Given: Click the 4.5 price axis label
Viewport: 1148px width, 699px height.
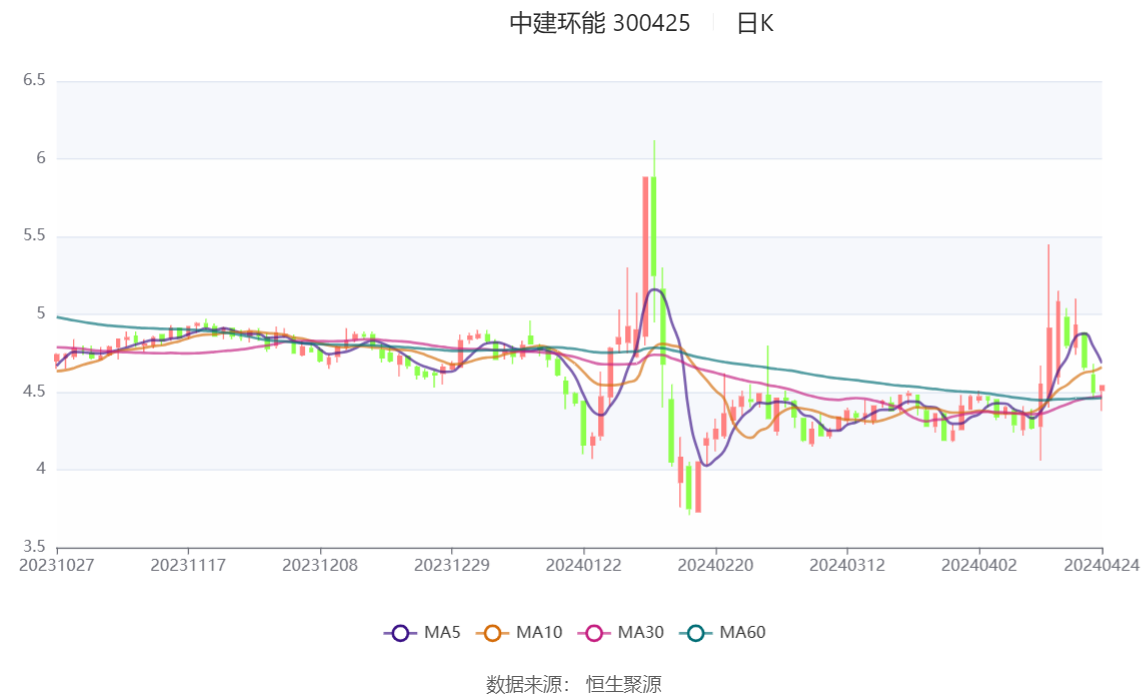Looking at the screenshot, I should tap(34, 392).
